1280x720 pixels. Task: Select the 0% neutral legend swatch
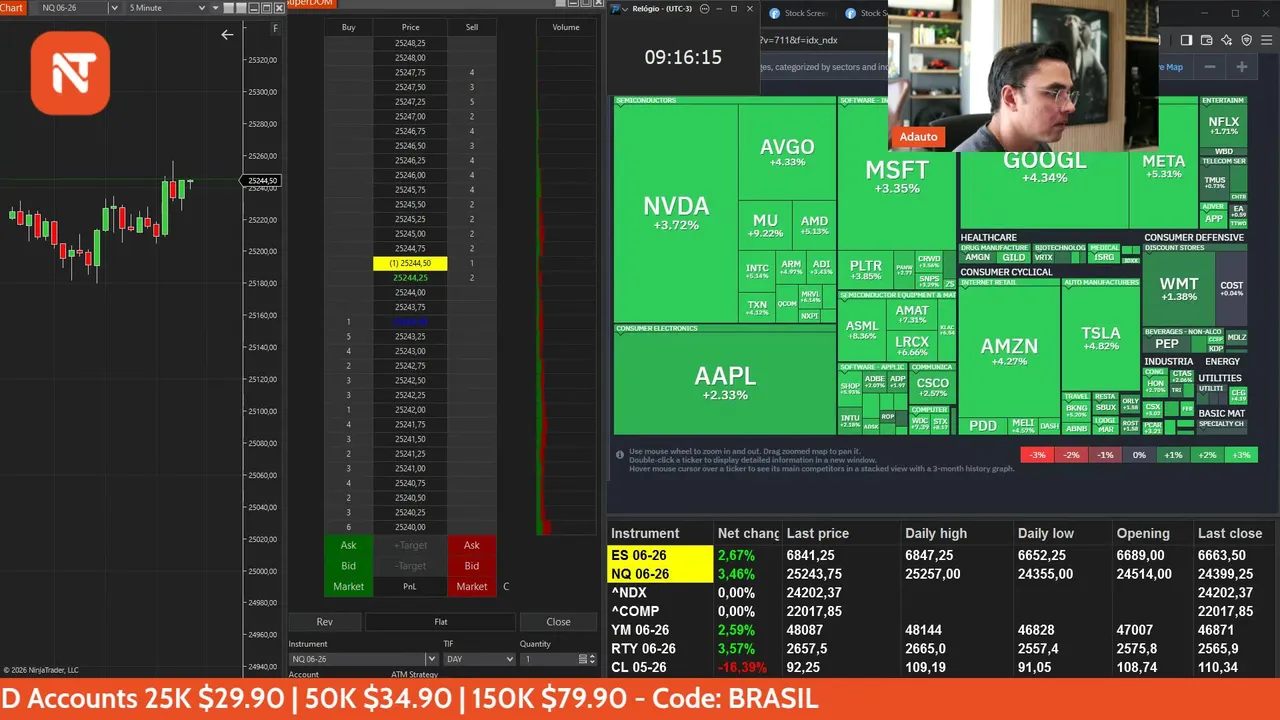[x=1139, y=455]
